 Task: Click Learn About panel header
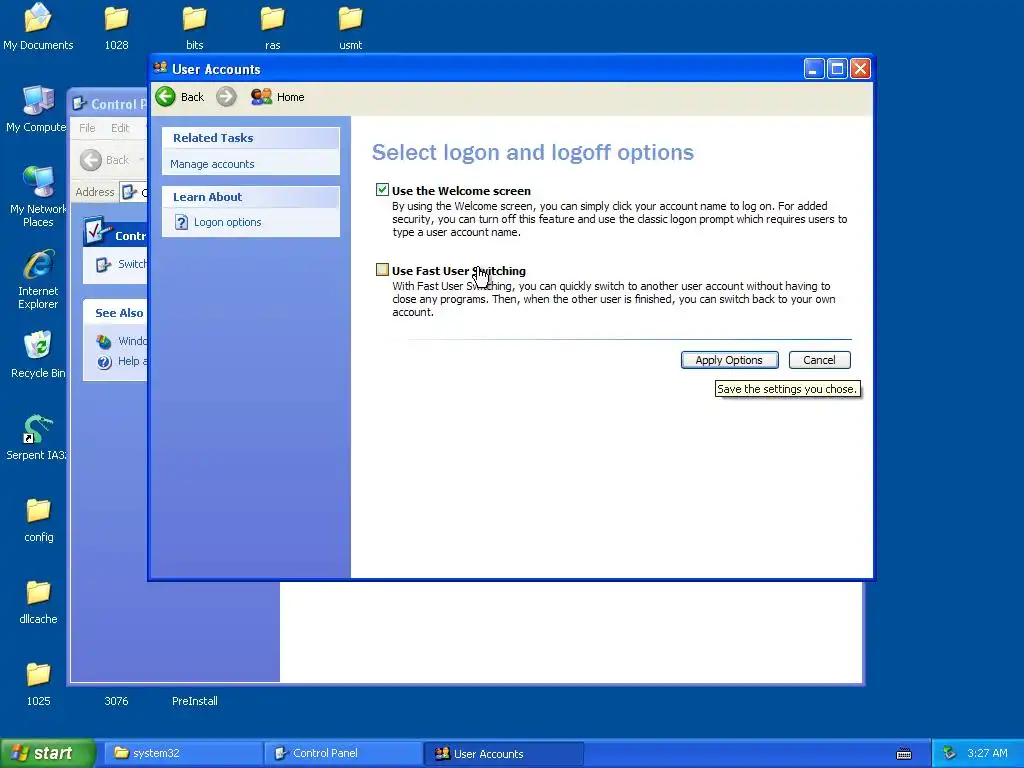coord(251,197)
